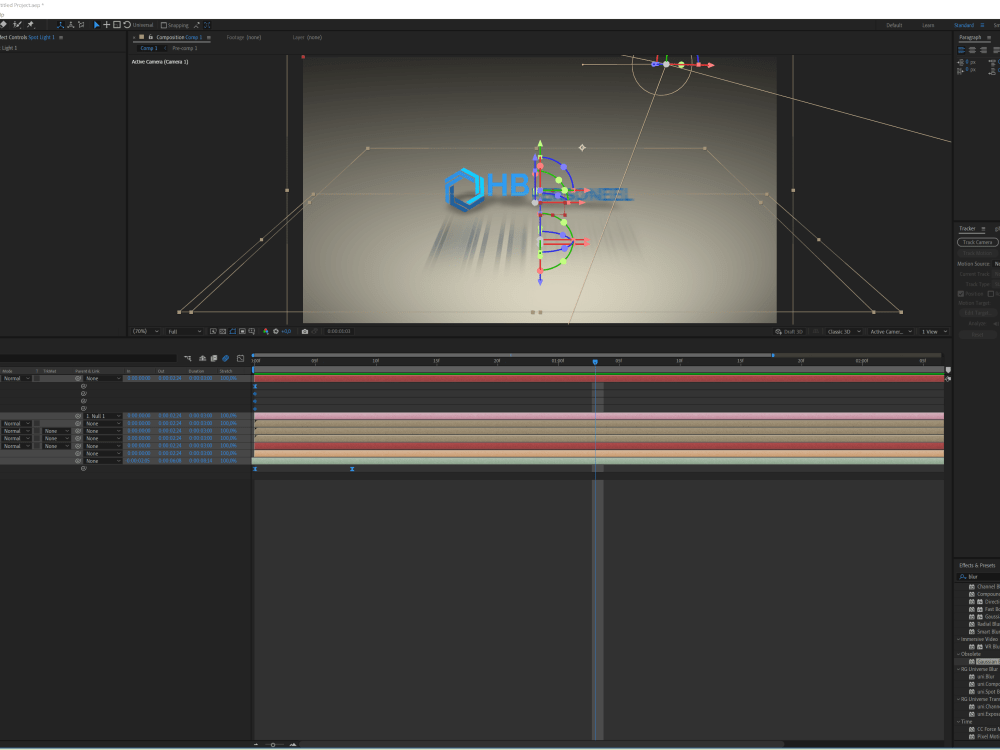This screenshot has width=1000, height=750.
Task: Click the grid and guide options icon
Action: [x=252, y=332]
